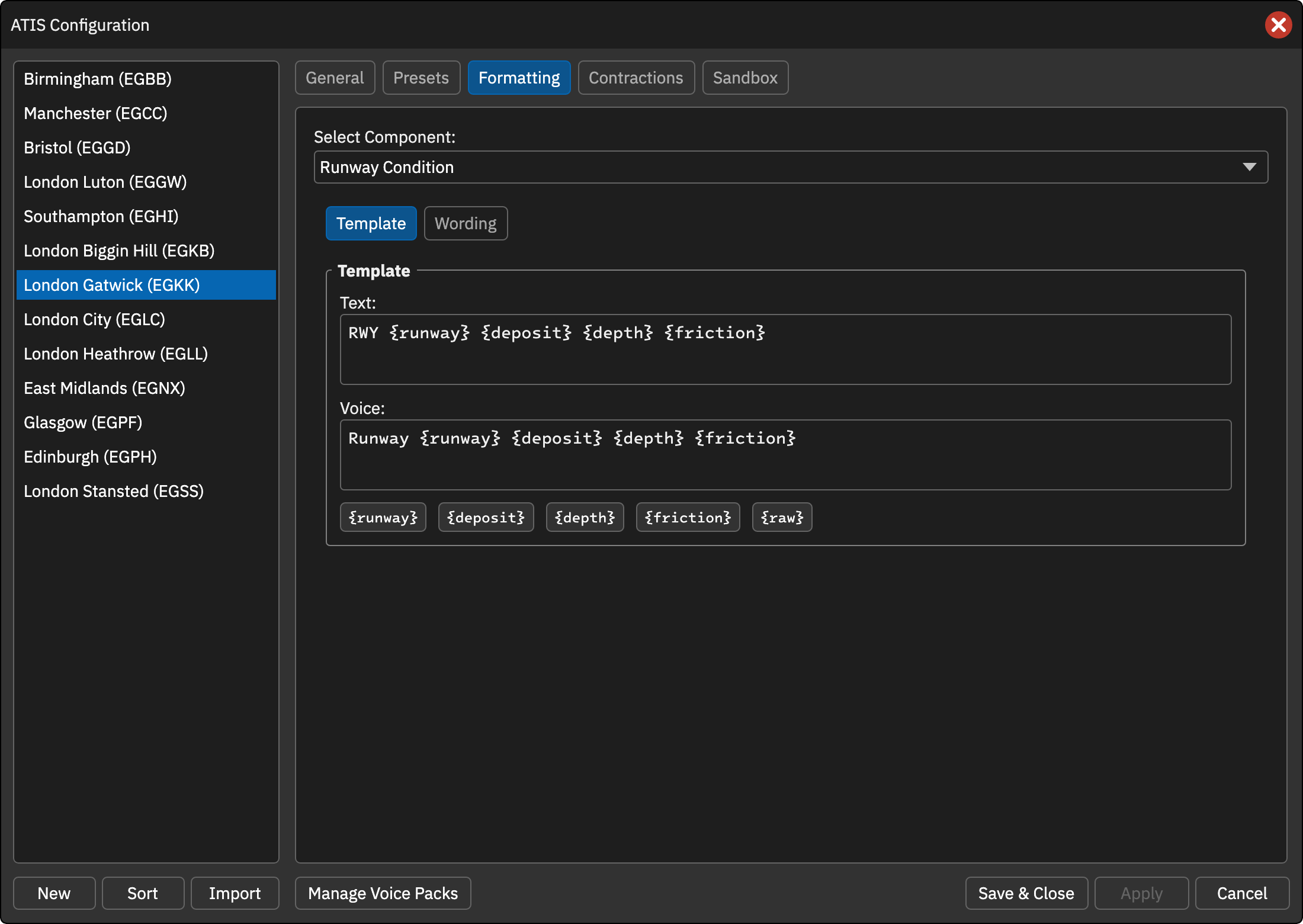Open the Runway Condition component combo box
The width and height of the screenshot is (1303, 924).
pyautogui.click(x=791, y=167)
